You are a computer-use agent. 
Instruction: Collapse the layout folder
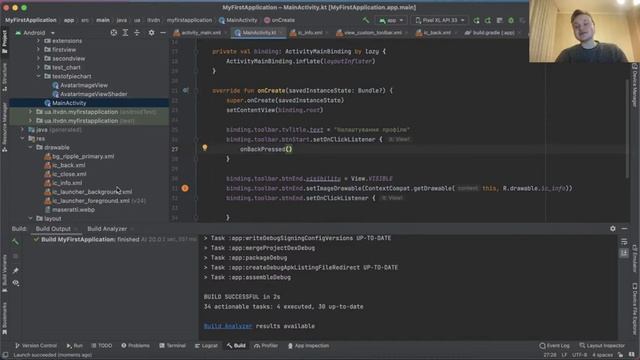31,219
